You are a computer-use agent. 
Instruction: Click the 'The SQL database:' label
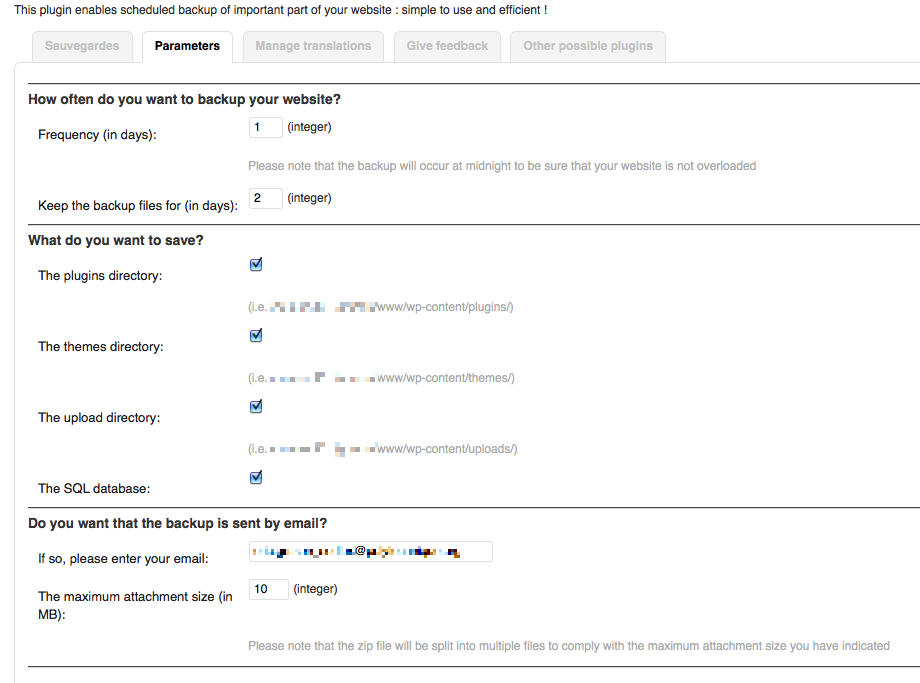click(94, 489)
